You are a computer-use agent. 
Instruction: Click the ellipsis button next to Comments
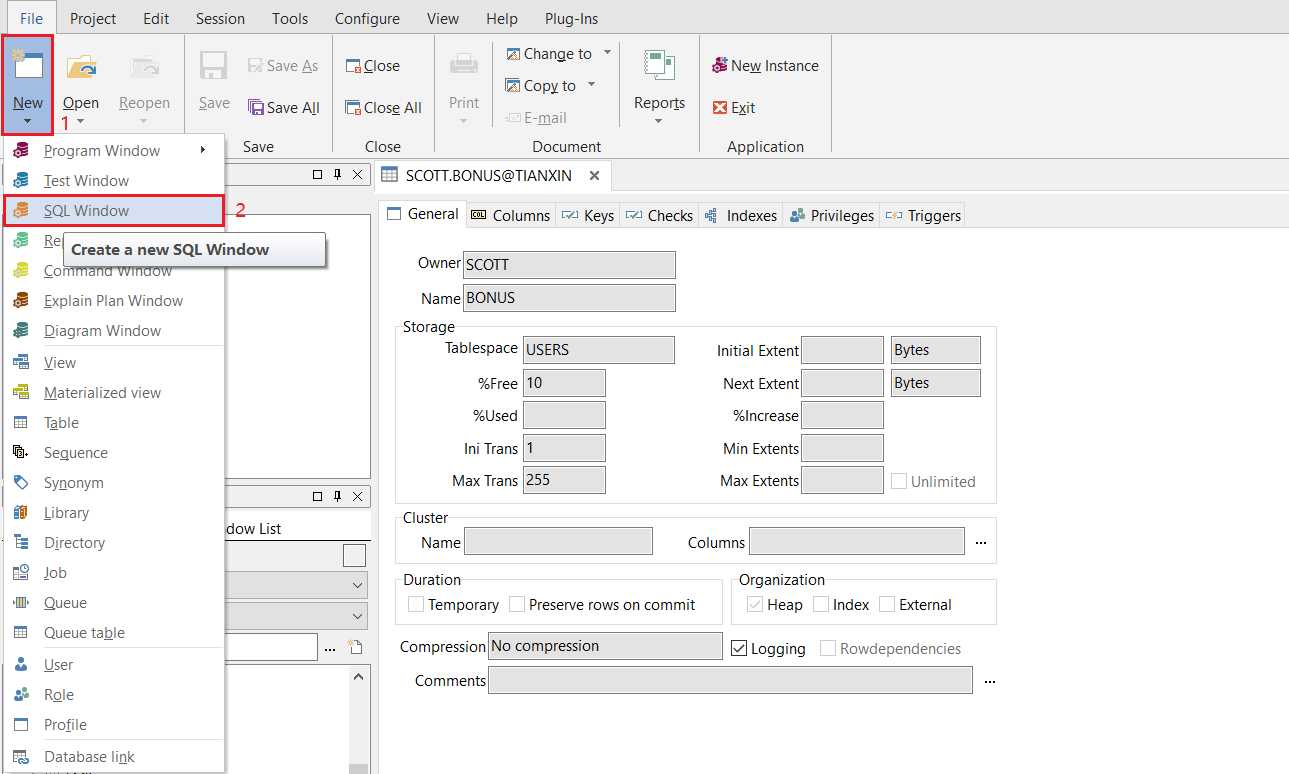pos(990,681)
